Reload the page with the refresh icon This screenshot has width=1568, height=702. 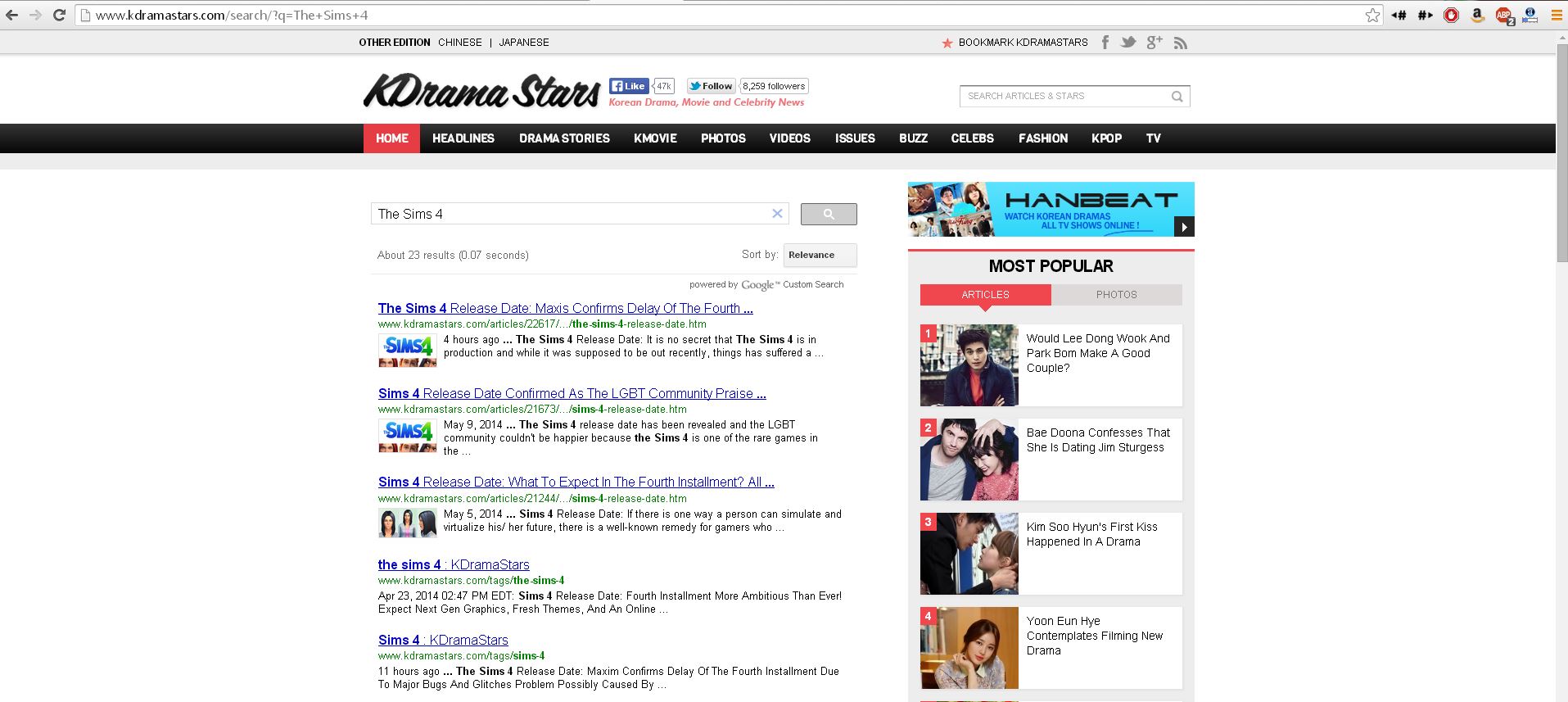click(59, 16)
